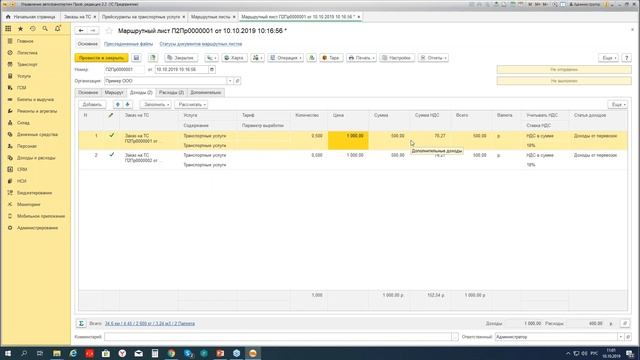Click the Комментарий input field
The height and width of the screenshot is (360, 640).
[278, 337]
